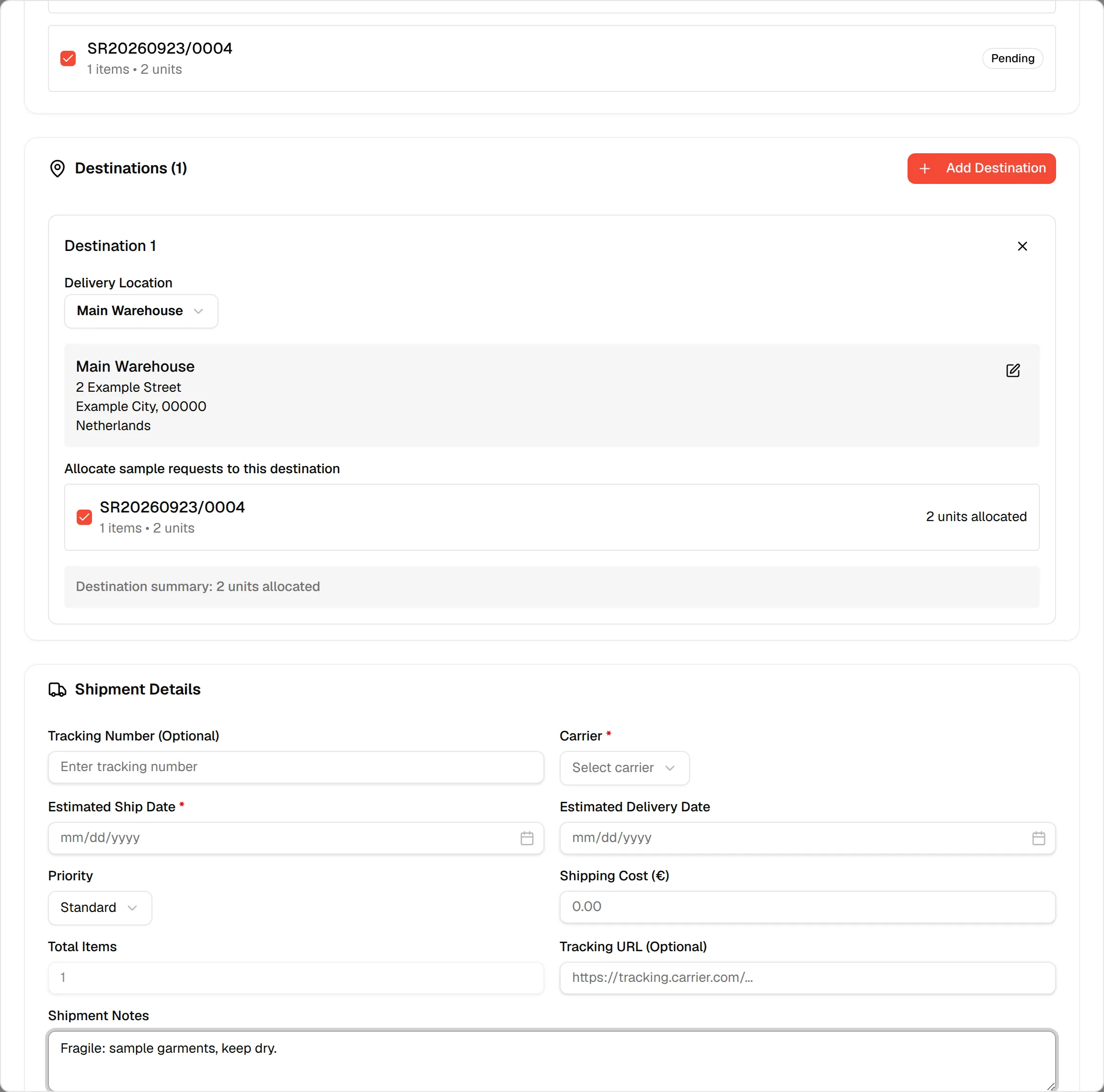Click the Pending status badge
Screen dimensions: 1104x1092
click(1012, 58)
